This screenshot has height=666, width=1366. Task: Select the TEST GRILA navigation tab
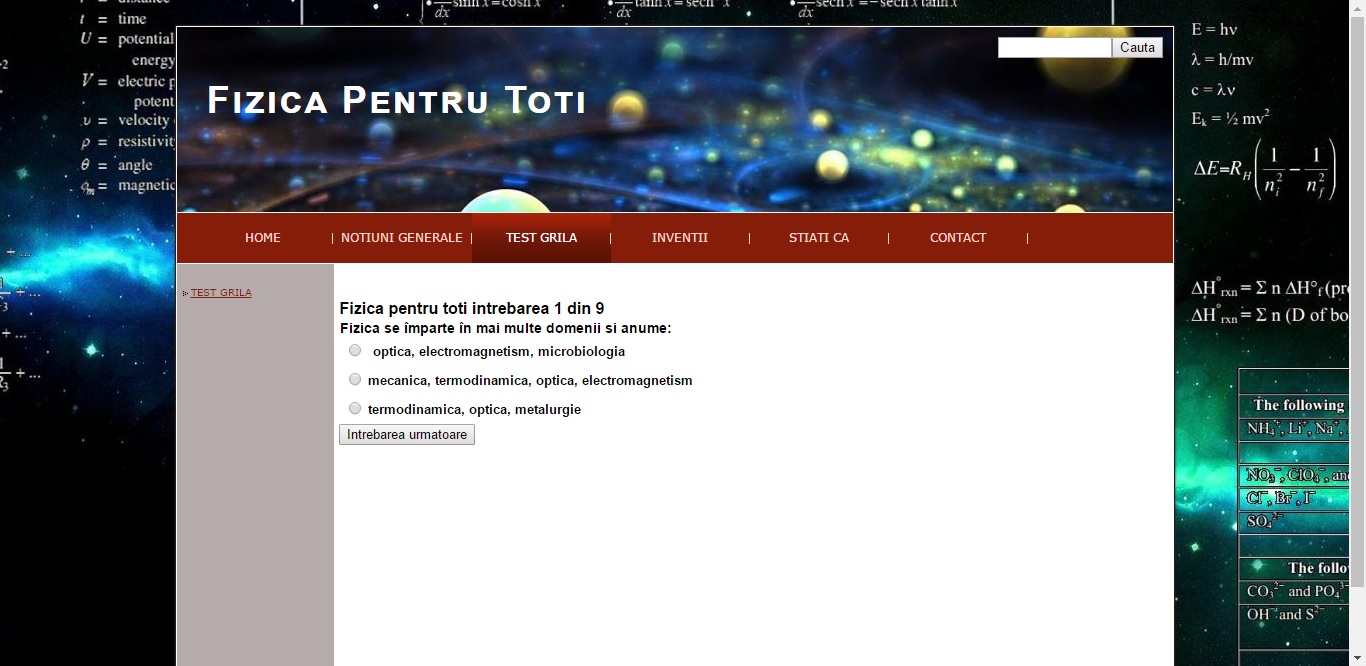(x=541, y=238)
